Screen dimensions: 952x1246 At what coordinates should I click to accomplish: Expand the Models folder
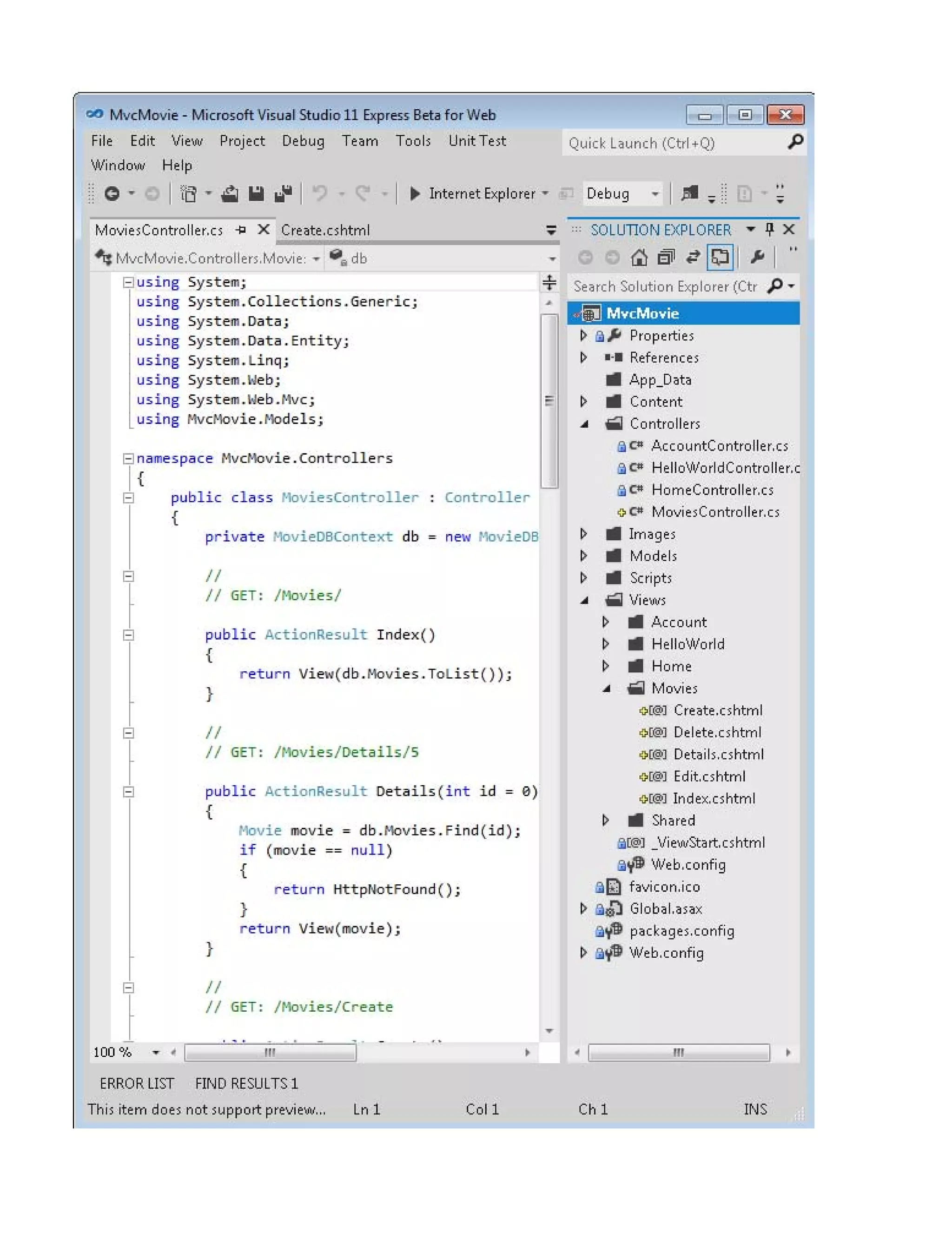pos(584,556)
